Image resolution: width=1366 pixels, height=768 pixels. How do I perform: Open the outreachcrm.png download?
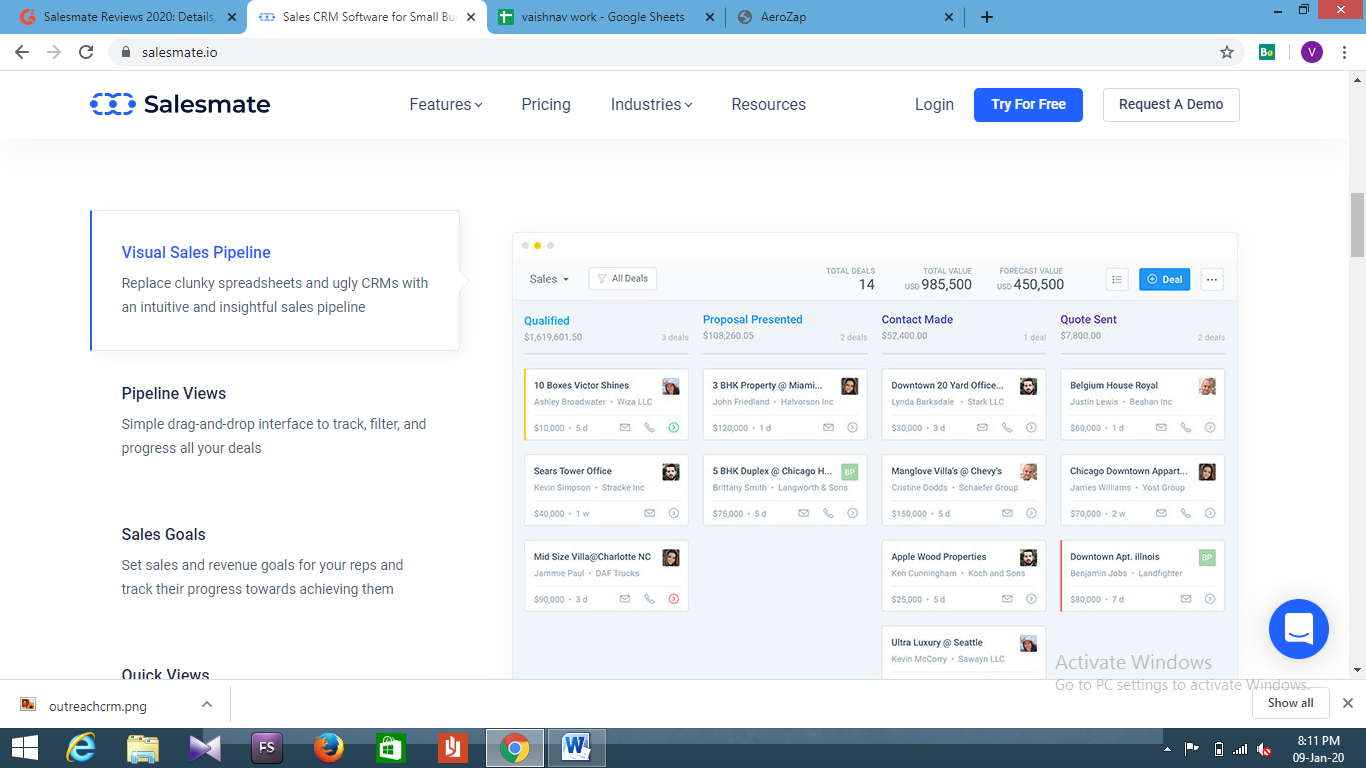tap(97, 706)
